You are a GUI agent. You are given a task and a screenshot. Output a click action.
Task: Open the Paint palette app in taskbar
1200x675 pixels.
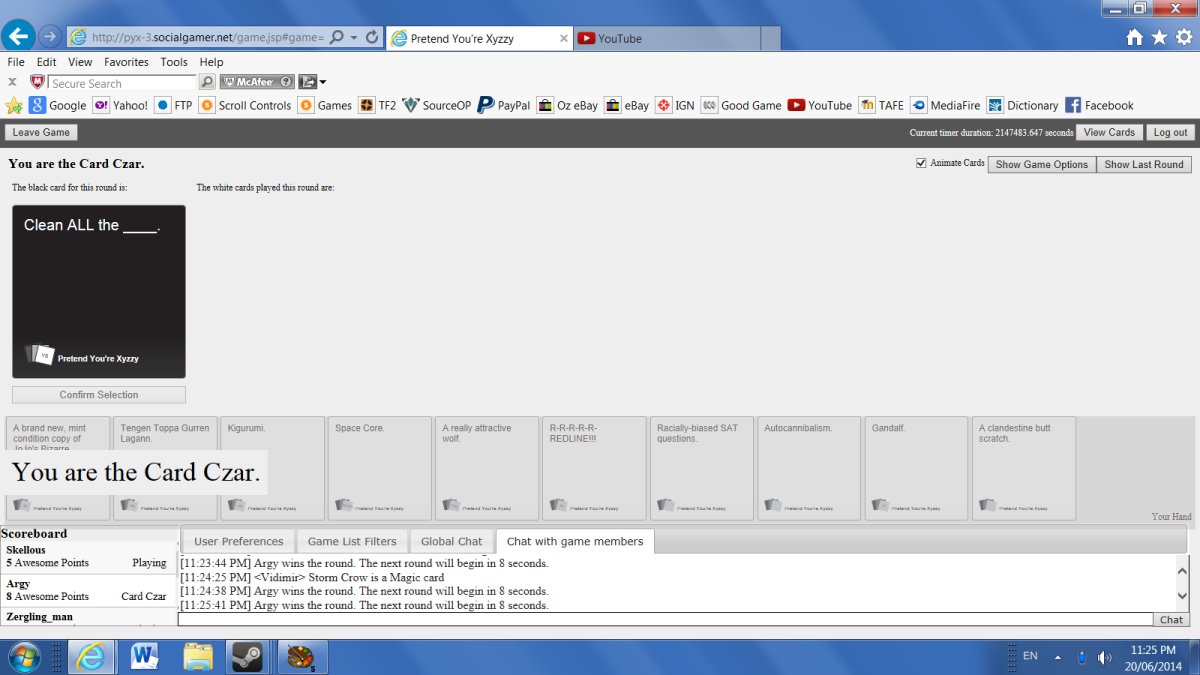pos(302,657)
